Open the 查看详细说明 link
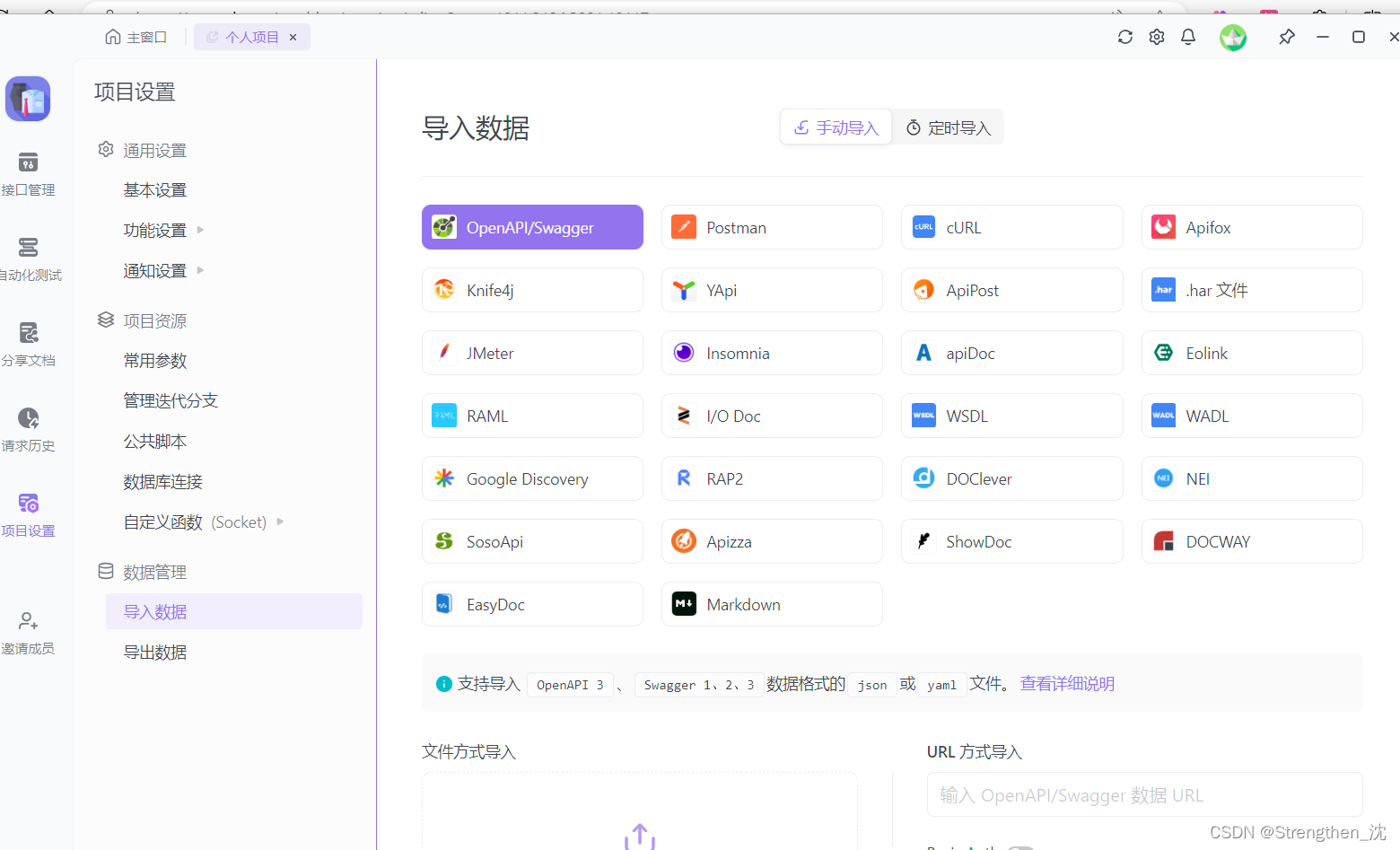The image size is (1400, 850). pos(1067,683)
